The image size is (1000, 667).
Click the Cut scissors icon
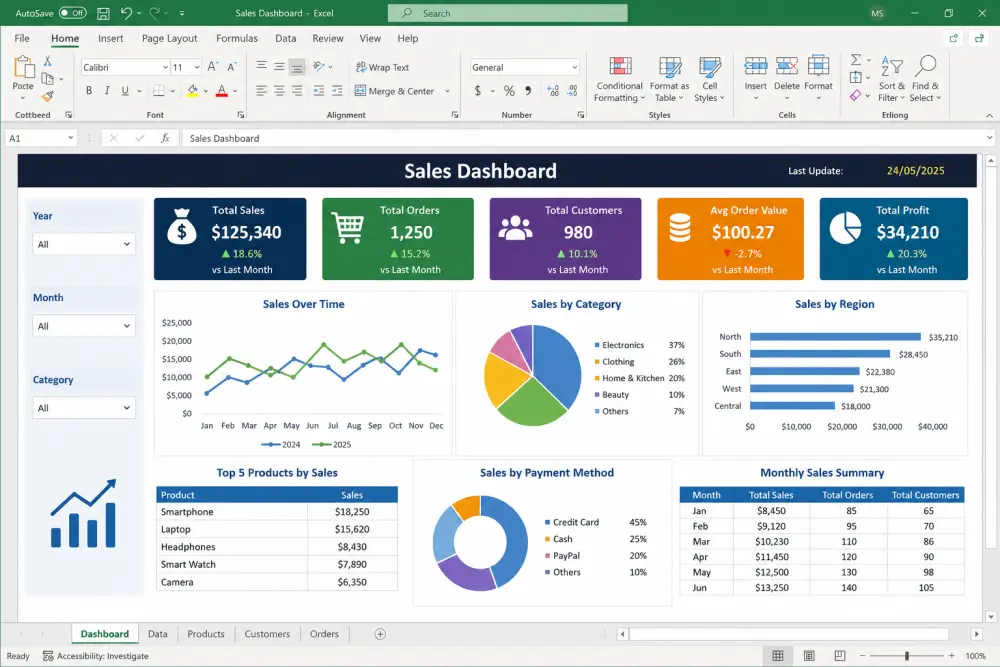click(47, 61)
